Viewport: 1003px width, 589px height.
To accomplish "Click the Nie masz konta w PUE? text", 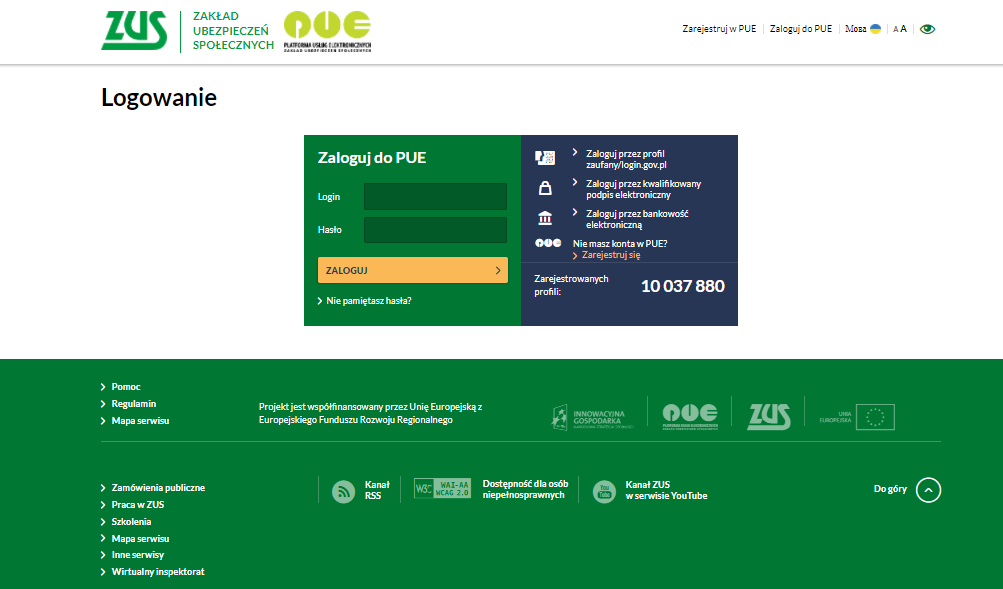I will click(620, 244).
